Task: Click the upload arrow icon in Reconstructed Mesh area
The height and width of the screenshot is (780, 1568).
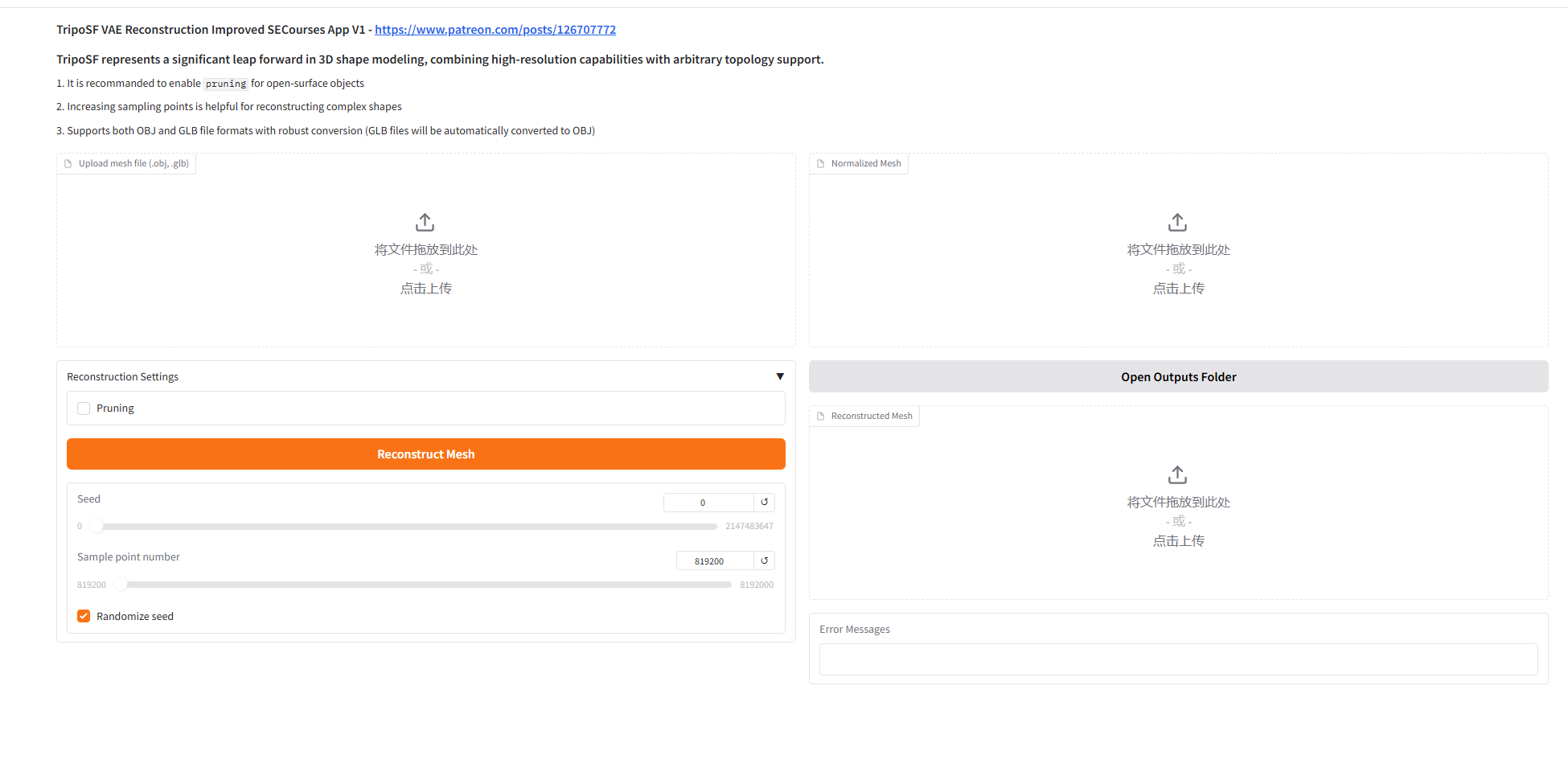Action: pyautogui.click(x=1178, y=474)
